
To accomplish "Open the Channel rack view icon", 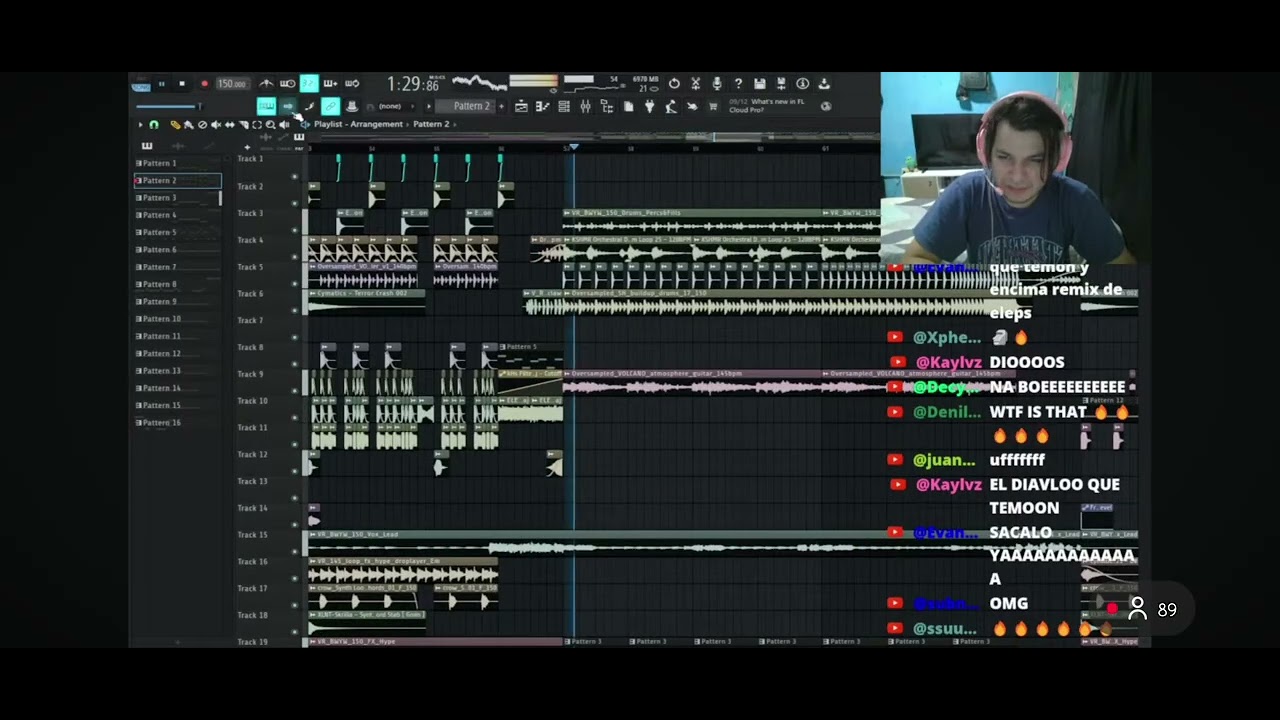I will (564, 106).
